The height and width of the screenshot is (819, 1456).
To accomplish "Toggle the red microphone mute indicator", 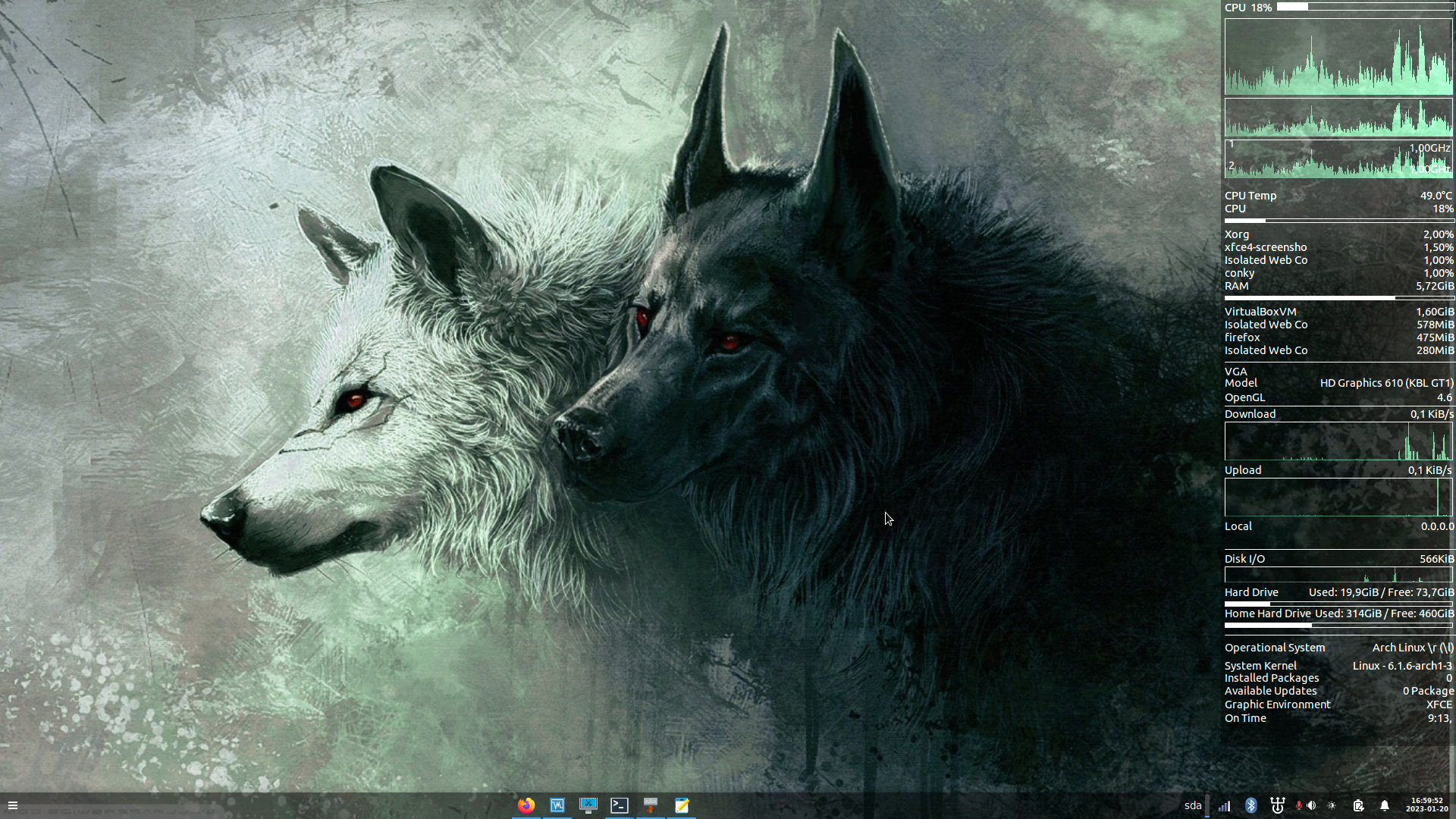I will 1298,805.
